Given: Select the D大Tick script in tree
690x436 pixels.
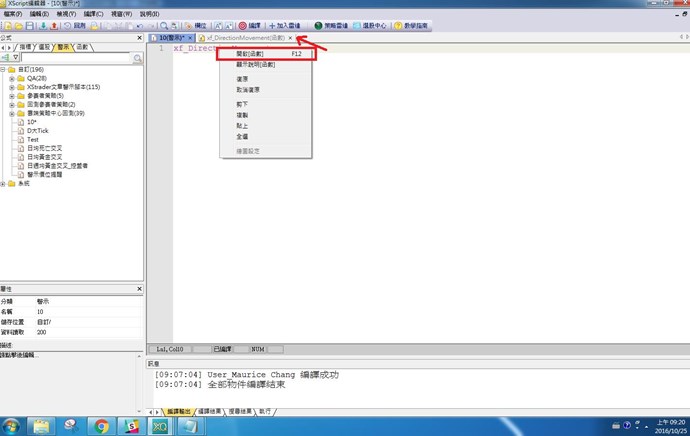Looking at the screenshot, I should pos(37,131).
